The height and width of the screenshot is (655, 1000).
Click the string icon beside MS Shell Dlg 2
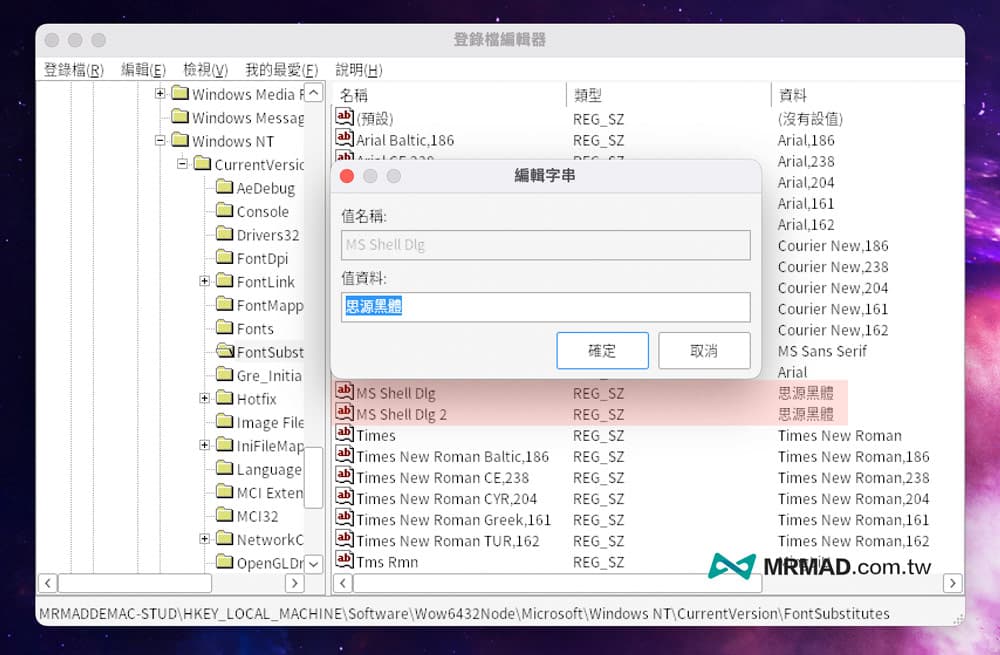point(344,414)
